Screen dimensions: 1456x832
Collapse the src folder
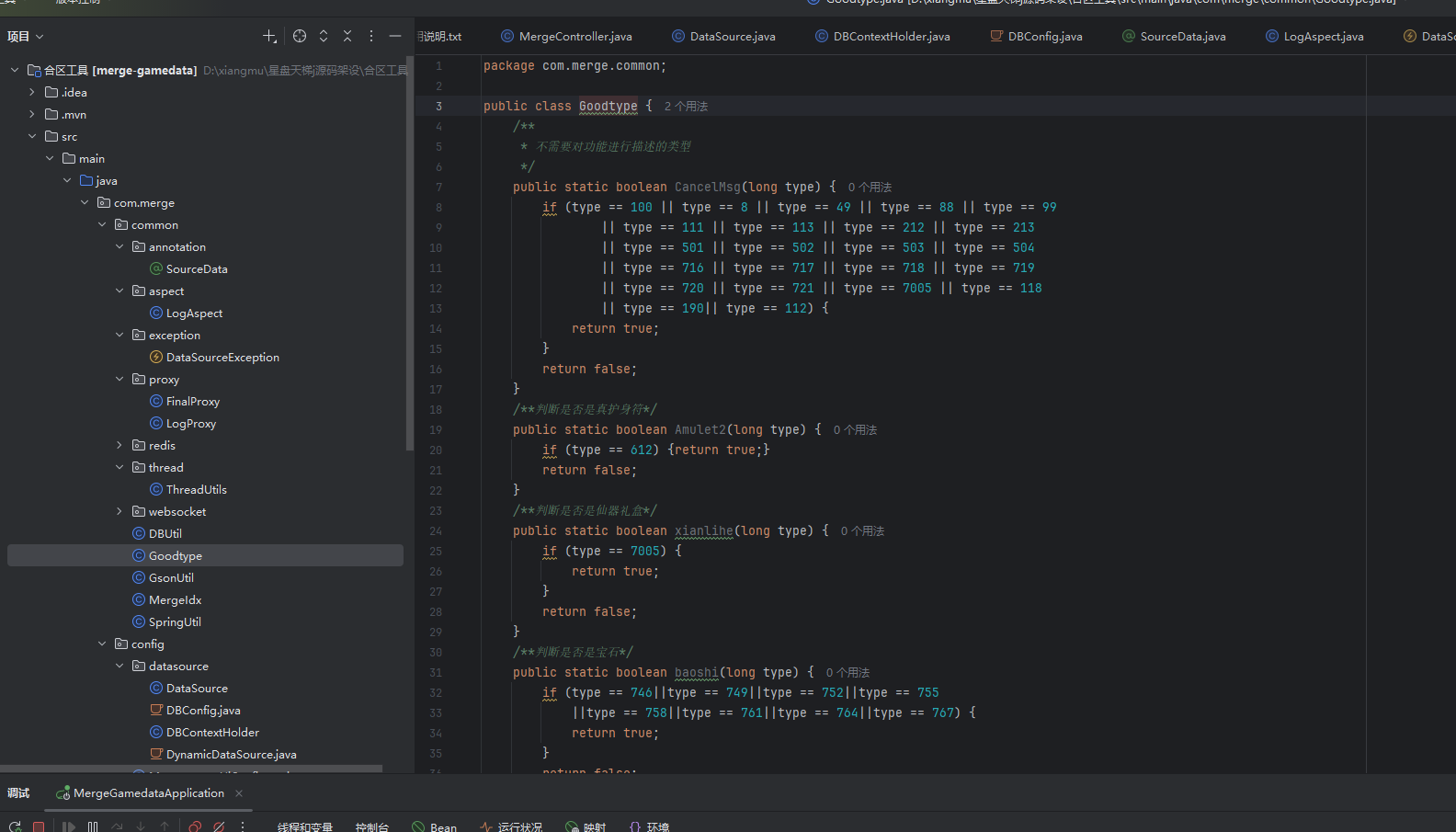(32, 136)
